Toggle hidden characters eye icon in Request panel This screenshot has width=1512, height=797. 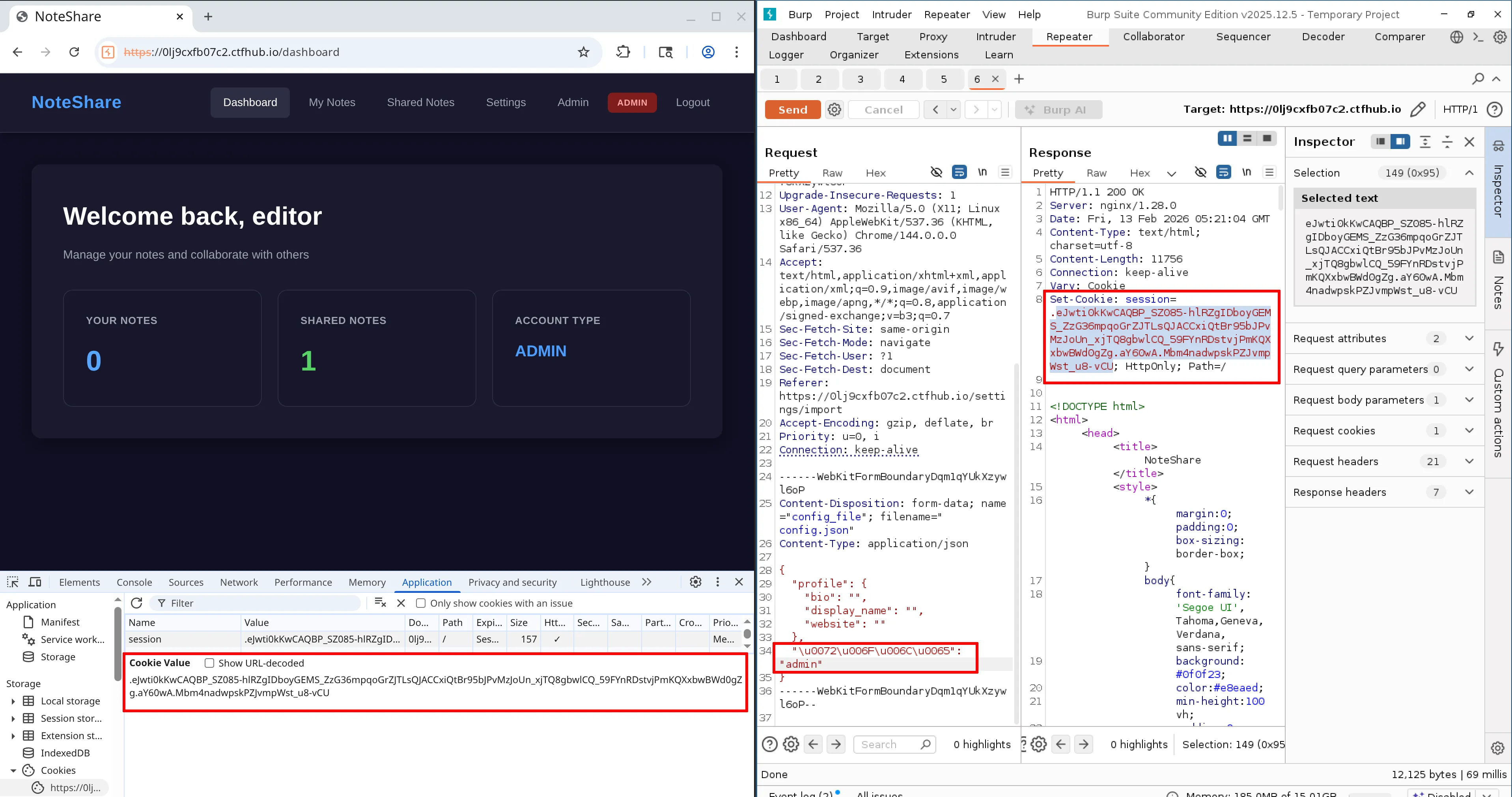936,172
